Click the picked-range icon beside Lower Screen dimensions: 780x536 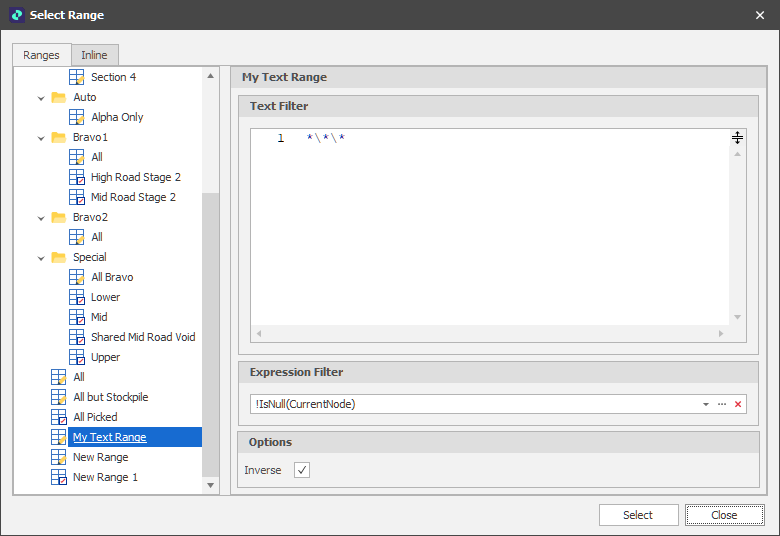click(77, 297)
